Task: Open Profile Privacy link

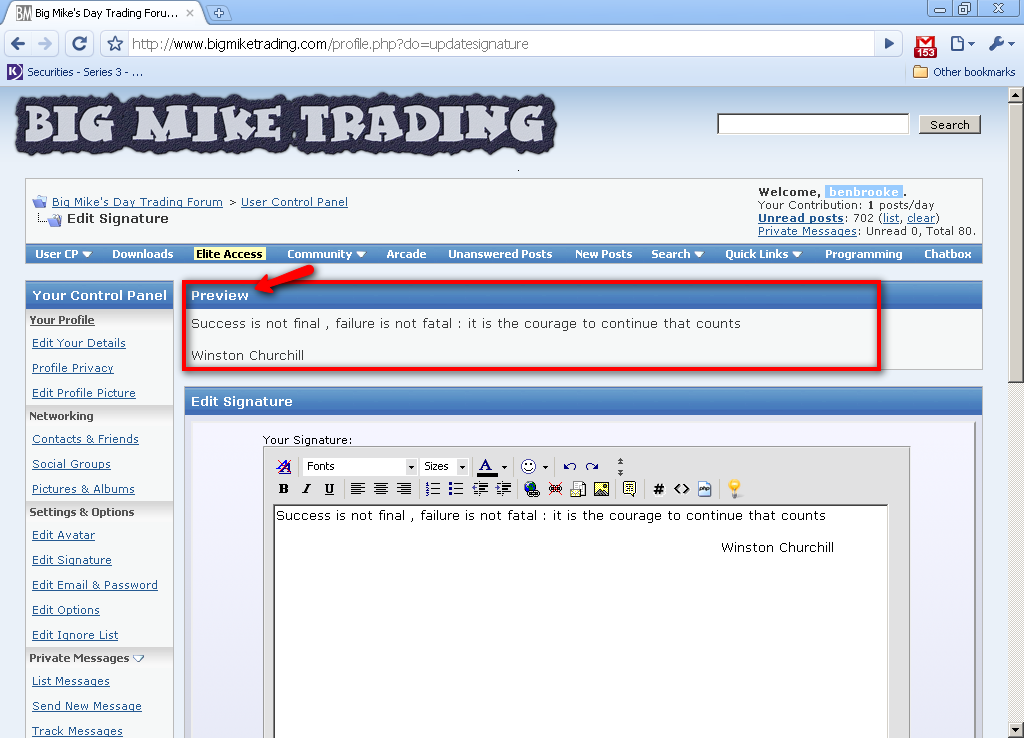Action: pyautogui.click(x=72, y=368)
